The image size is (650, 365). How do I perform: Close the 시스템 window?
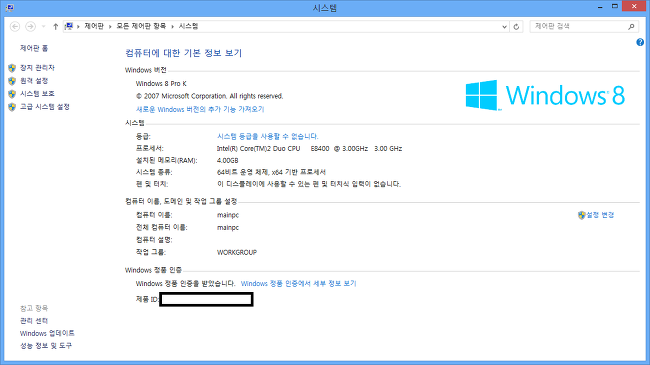tap(634, 6)
